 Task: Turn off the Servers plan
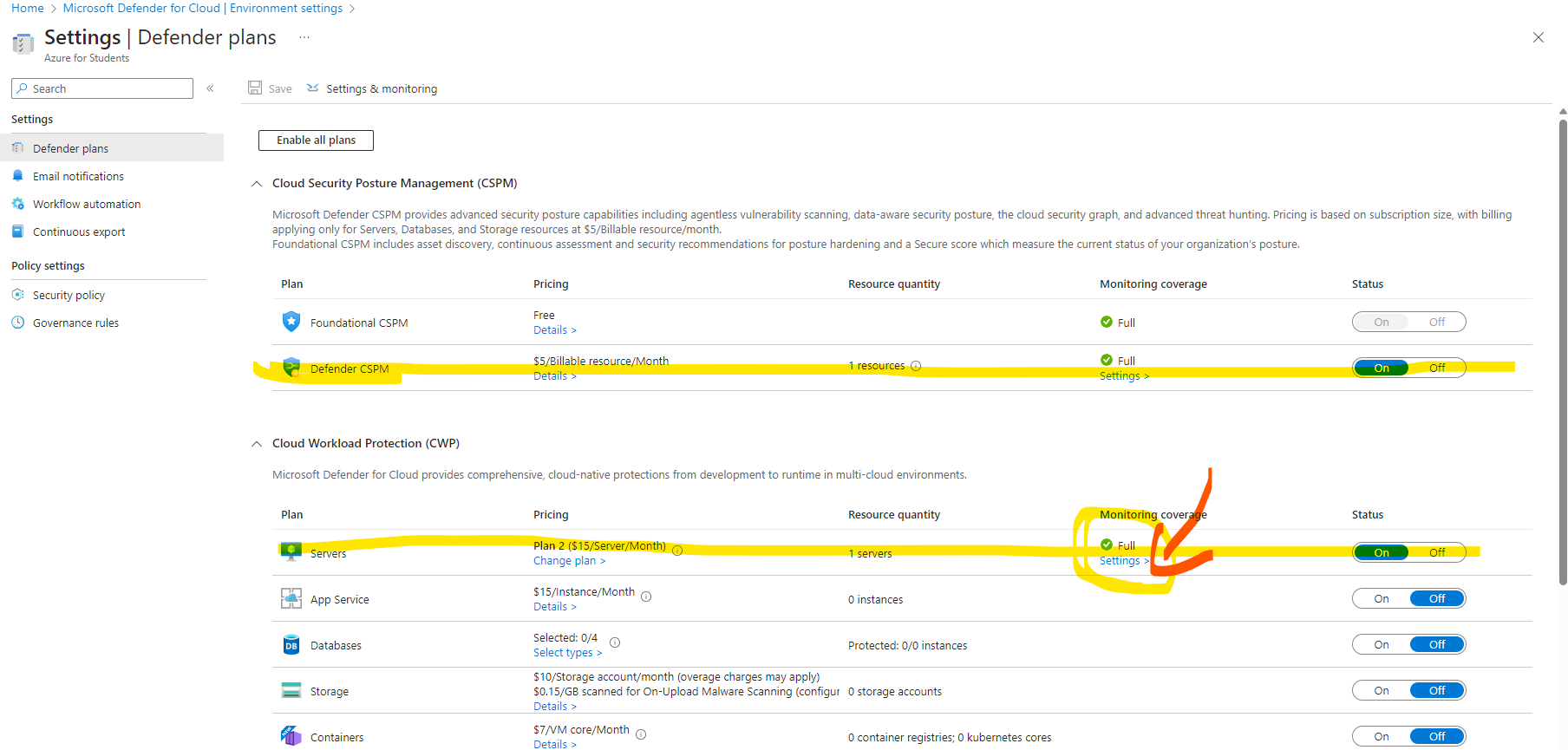coord(1437,552)
